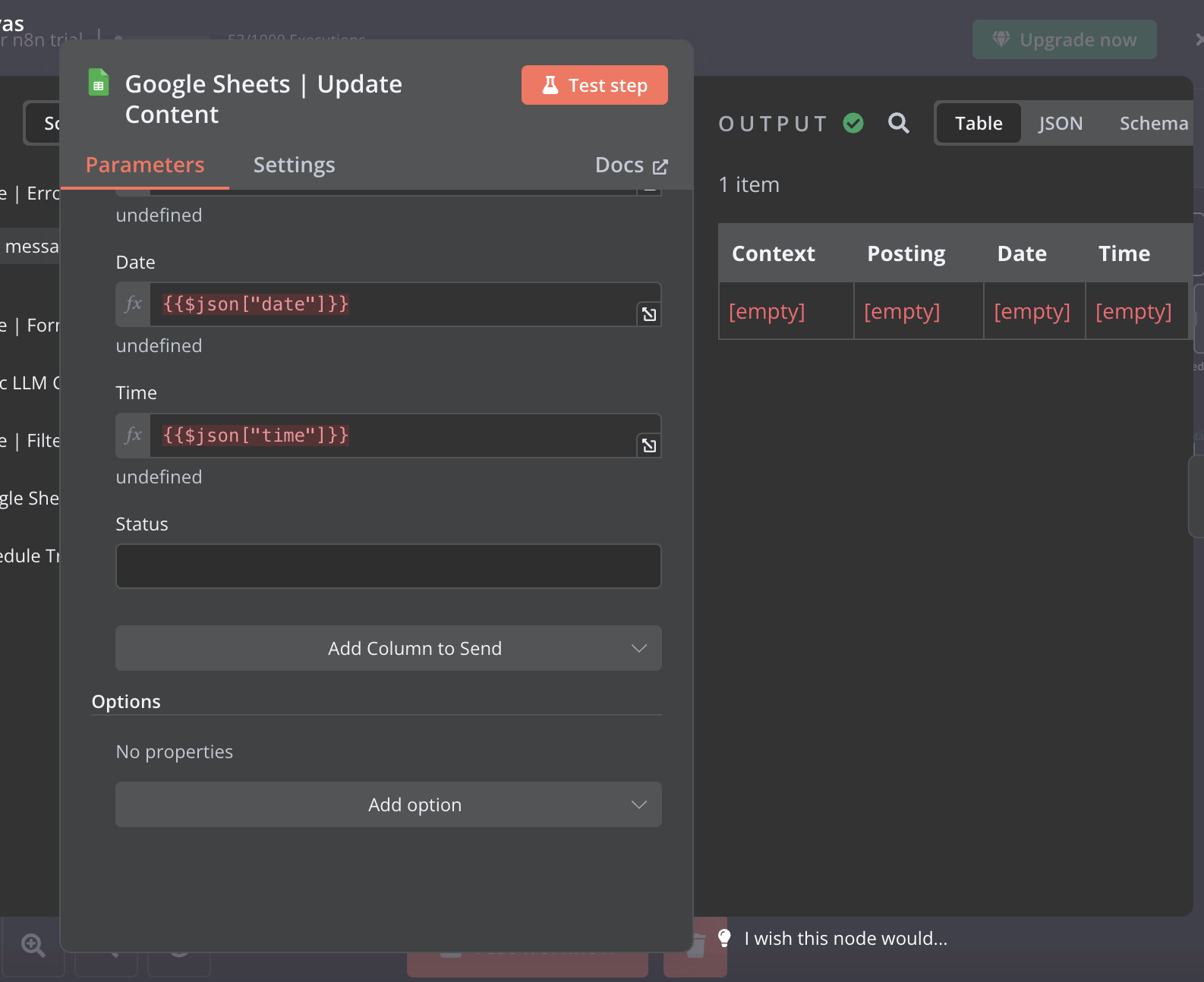The height and width of the screenshot is (982, 1204).
Task: Click the '1 item' output count text
Action: [749, 184]
